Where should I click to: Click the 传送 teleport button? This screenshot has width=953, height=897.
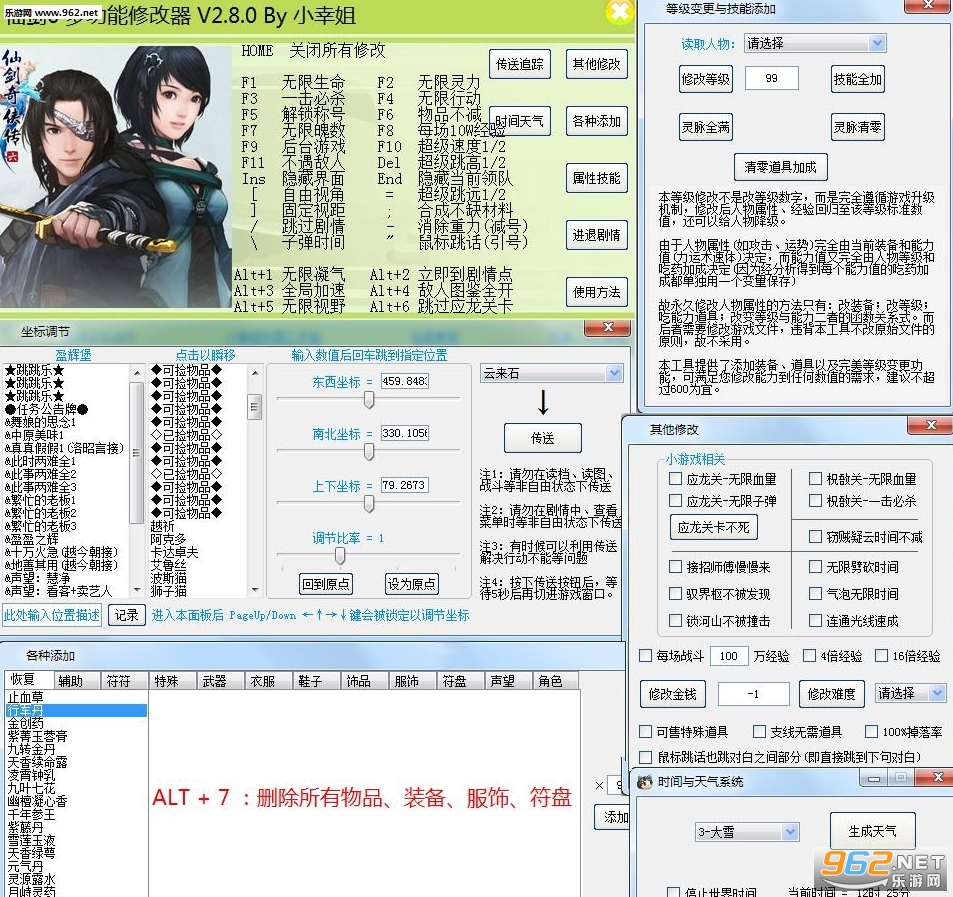point(543,438)
